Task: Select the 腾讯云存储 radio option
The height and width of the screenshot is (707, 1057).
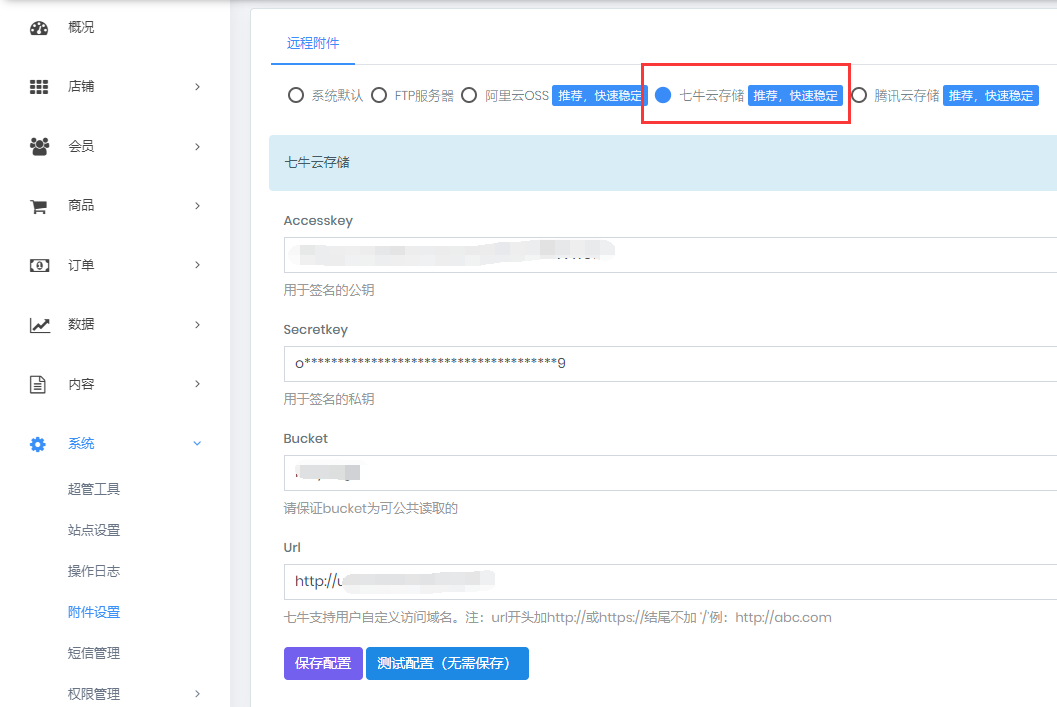Action: pyautogui.click(x=859, y=95)
